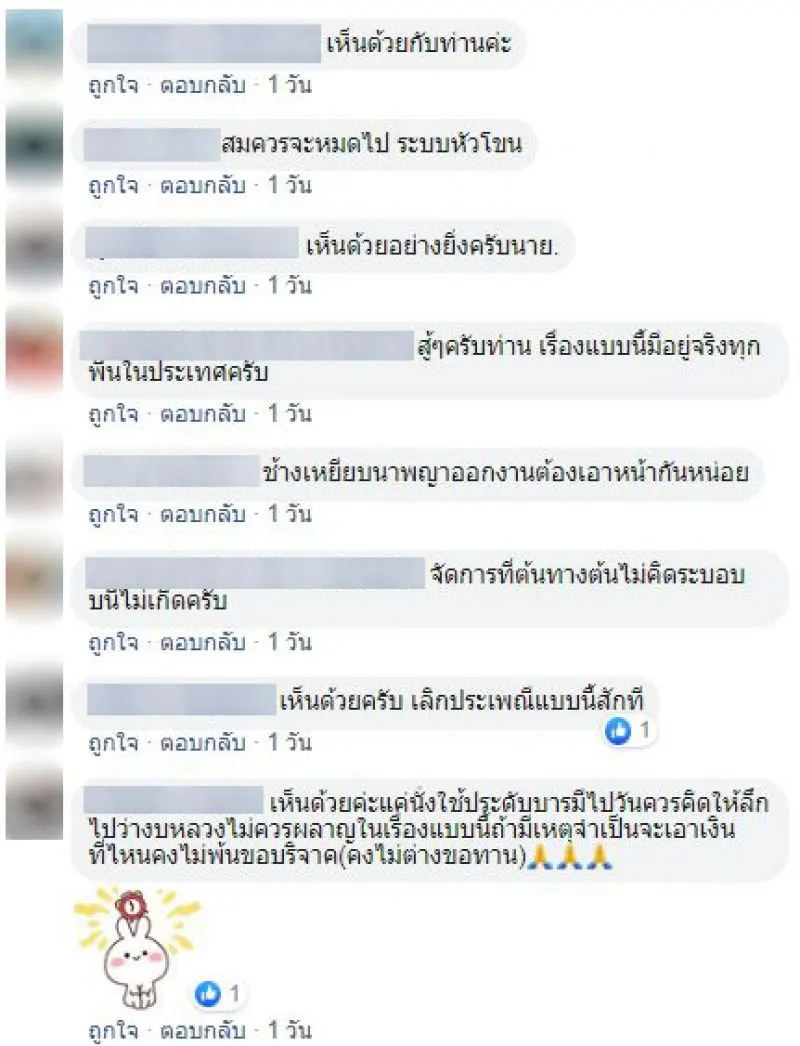
Task: Click the red avatar beside the สู้ๆครับท่าน comment
Action: [x=34, y=349]
